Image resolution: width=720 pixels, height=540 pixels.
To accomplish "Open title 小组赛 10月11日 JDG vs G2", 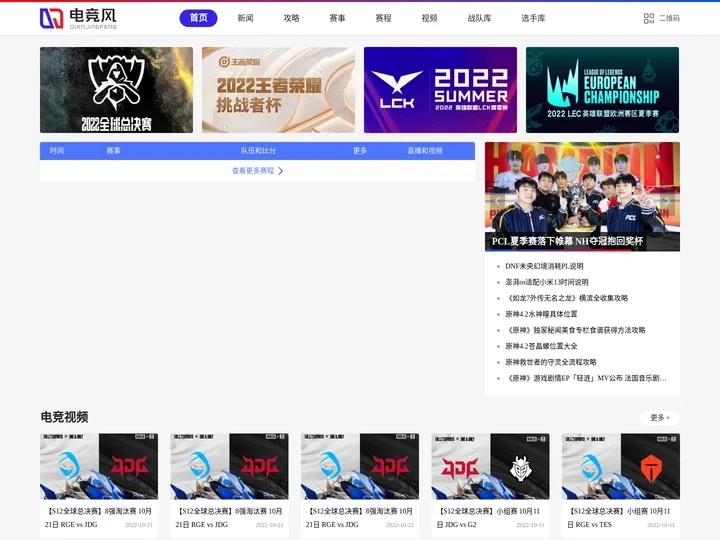I will point(489,518).
